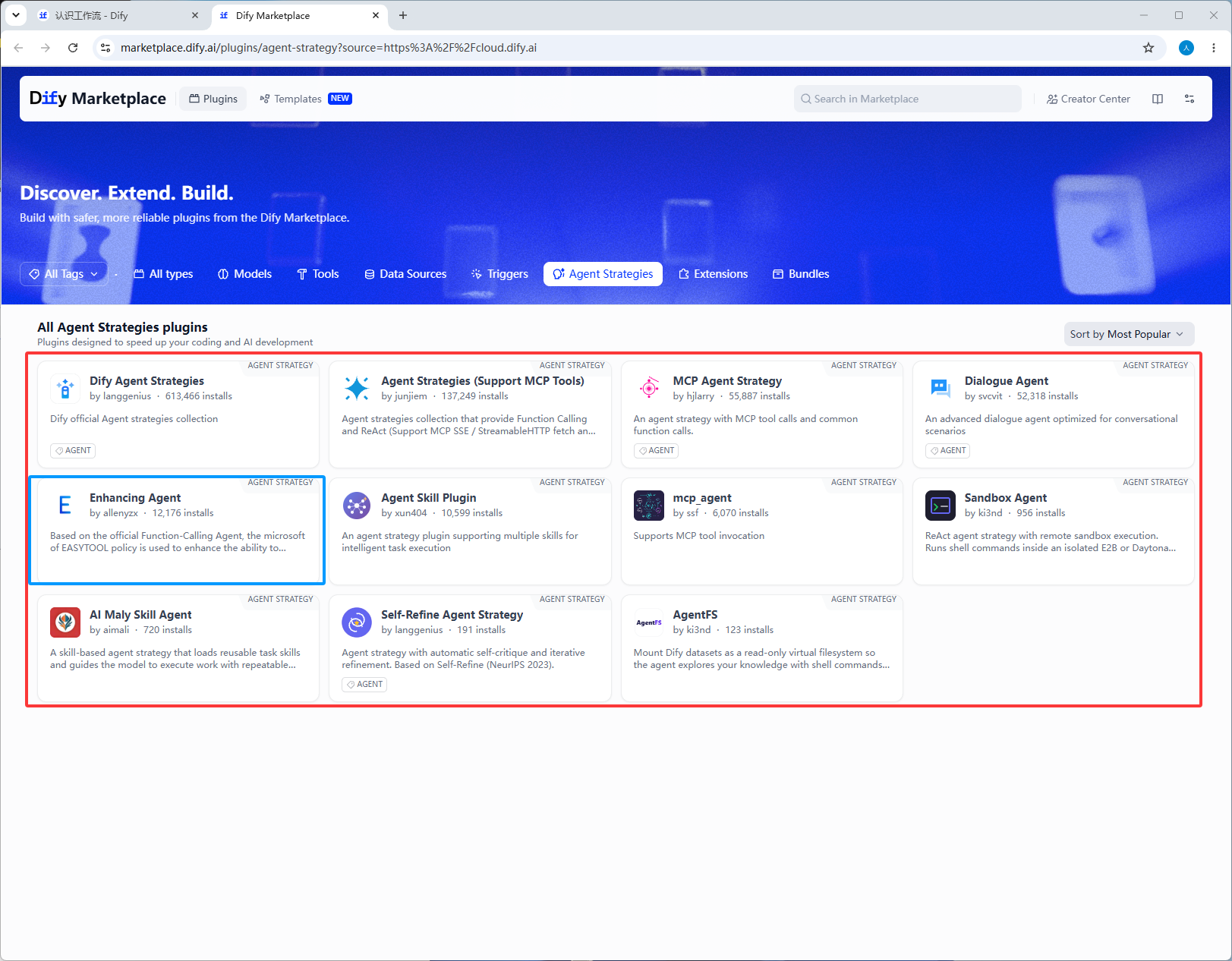Open the browser profile avatar
The height and width of the screenshot is (961, 1232).
1186,48
